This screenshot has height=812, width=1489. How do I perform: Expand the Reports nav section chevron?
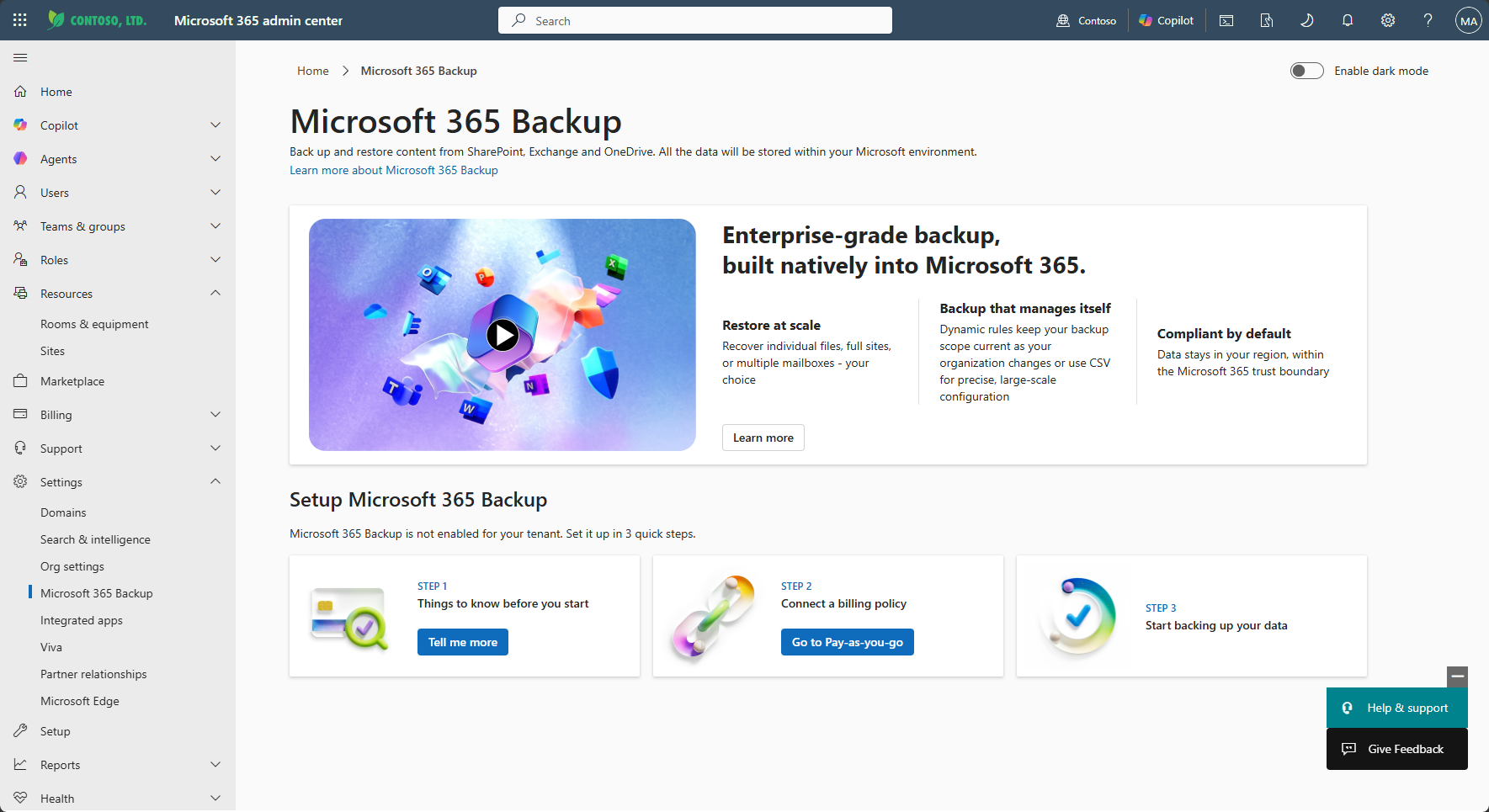click(215, 765)
